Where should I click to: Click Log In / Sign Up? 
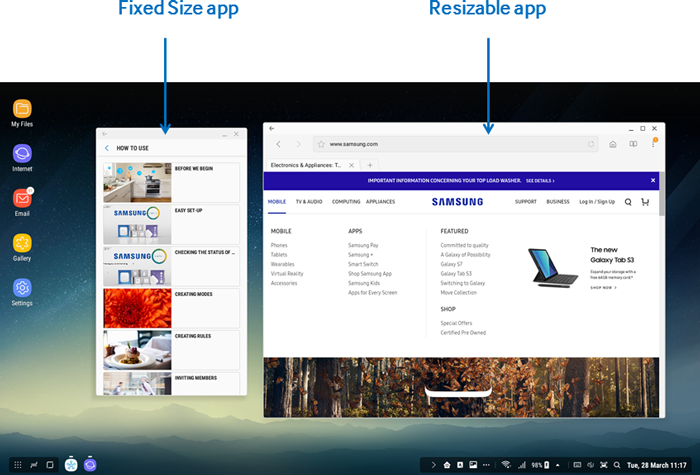point(597,202)
